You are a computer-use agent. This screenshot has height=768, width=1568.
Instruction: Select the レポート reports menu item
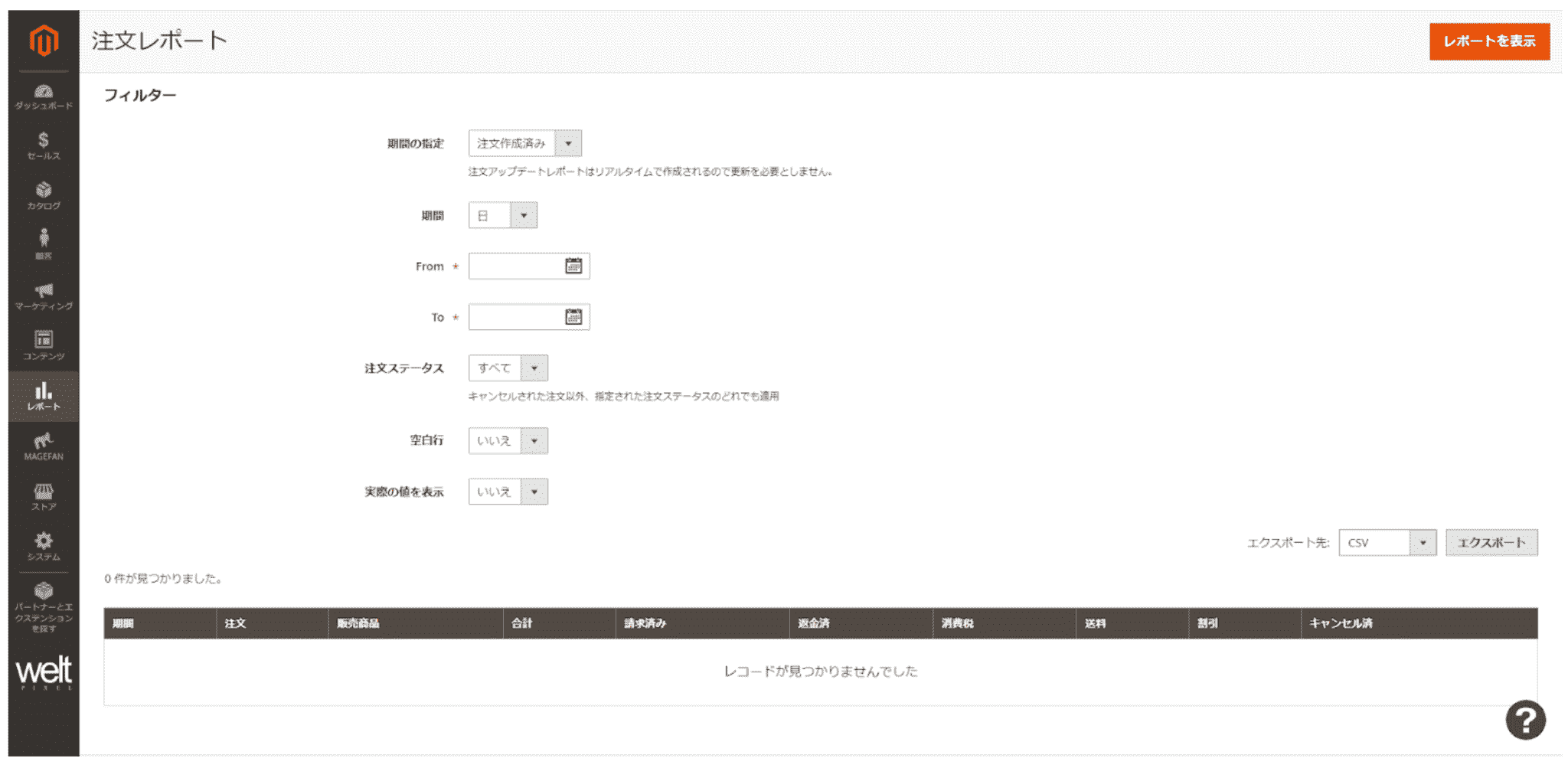(44, 396)
